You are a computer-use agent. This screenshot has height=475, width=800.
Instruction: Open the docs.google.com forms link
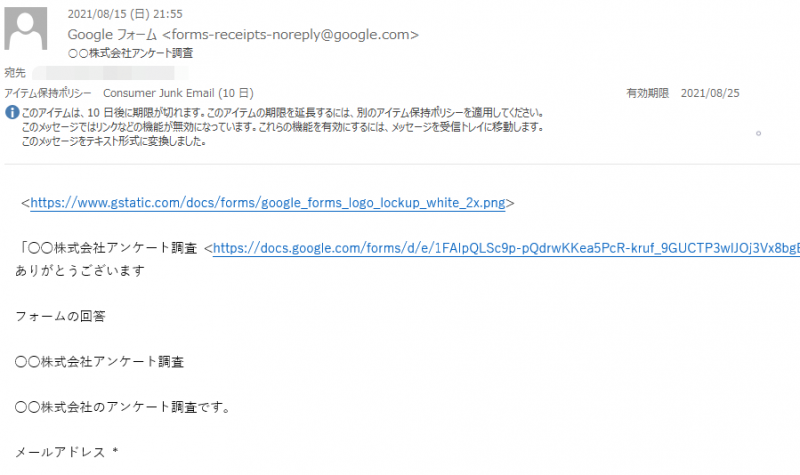pos(506,248)
